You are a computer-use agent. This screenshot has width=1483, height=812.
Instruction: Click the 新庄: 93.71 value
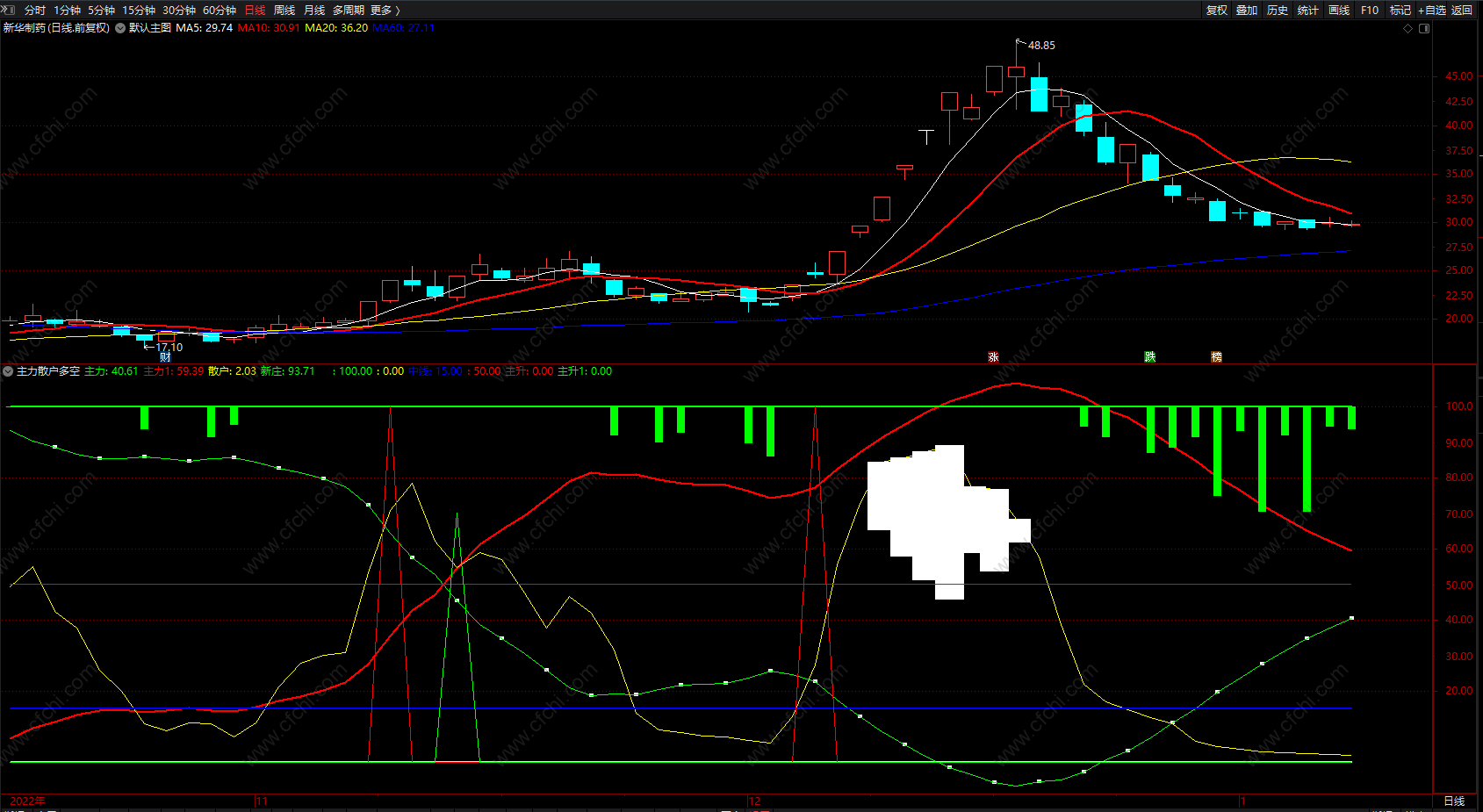pos(288,371)
